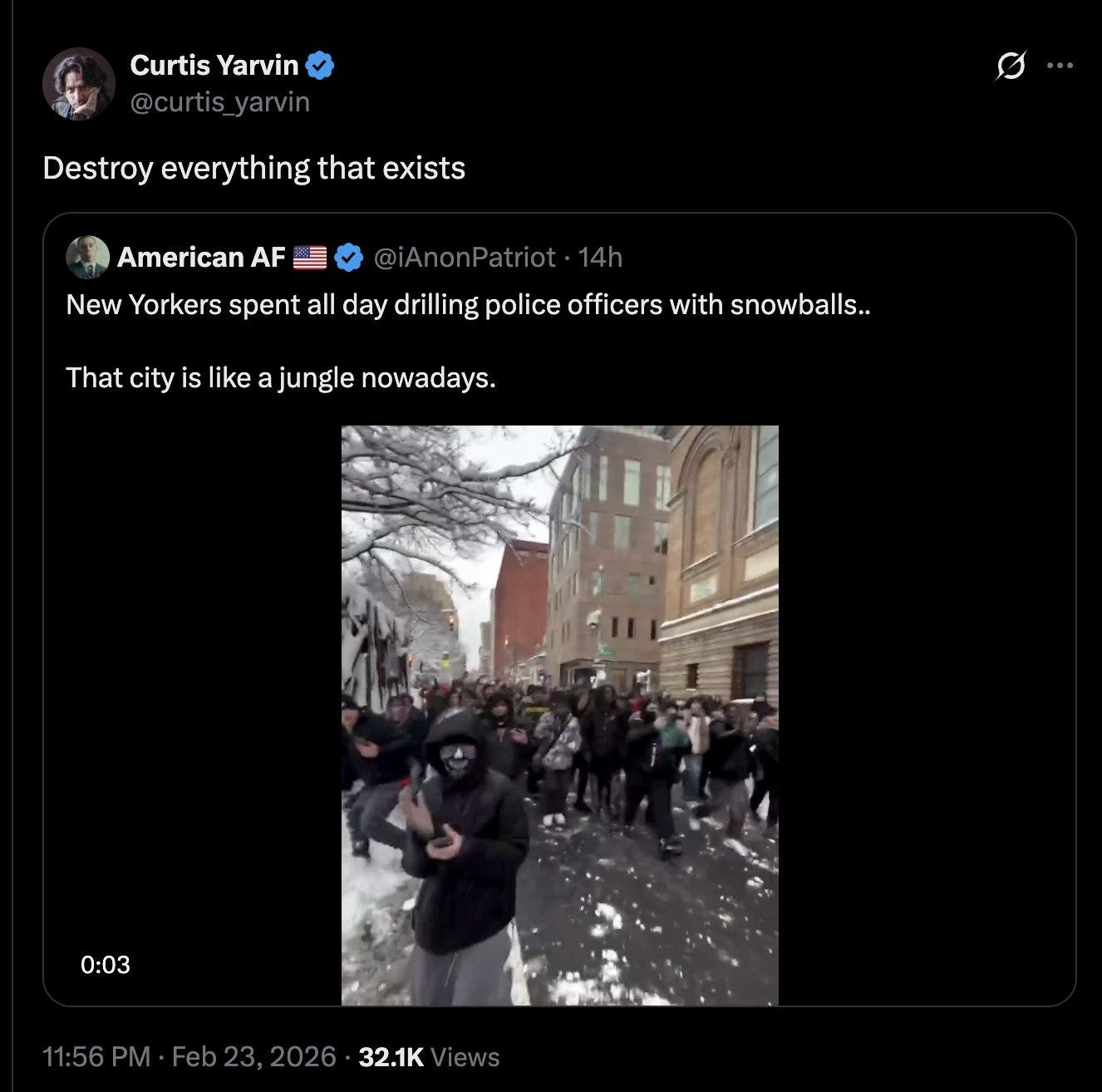Screen dimensions: 1102x1092
Task: Click the 11:56 PM post time
Action: (x=96, y=1057)
